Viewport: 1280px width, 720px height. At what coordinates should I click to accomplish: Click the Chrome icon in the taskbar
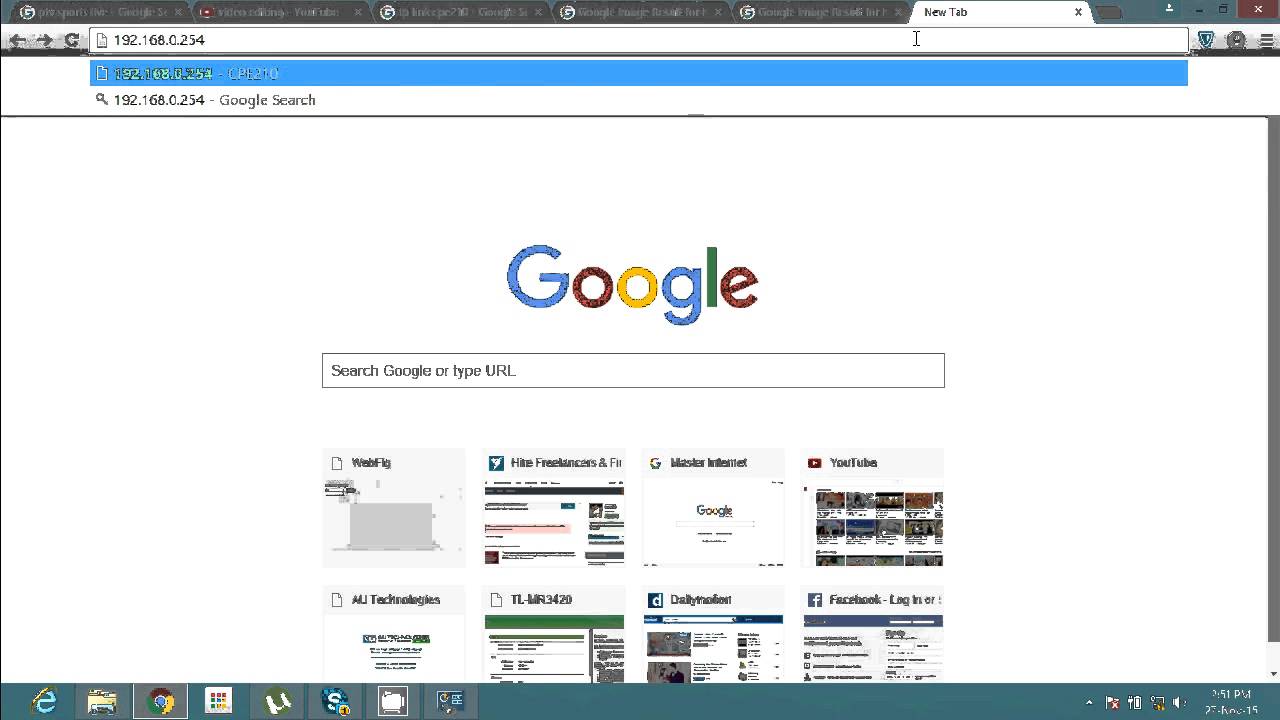(x=161, y=702)
